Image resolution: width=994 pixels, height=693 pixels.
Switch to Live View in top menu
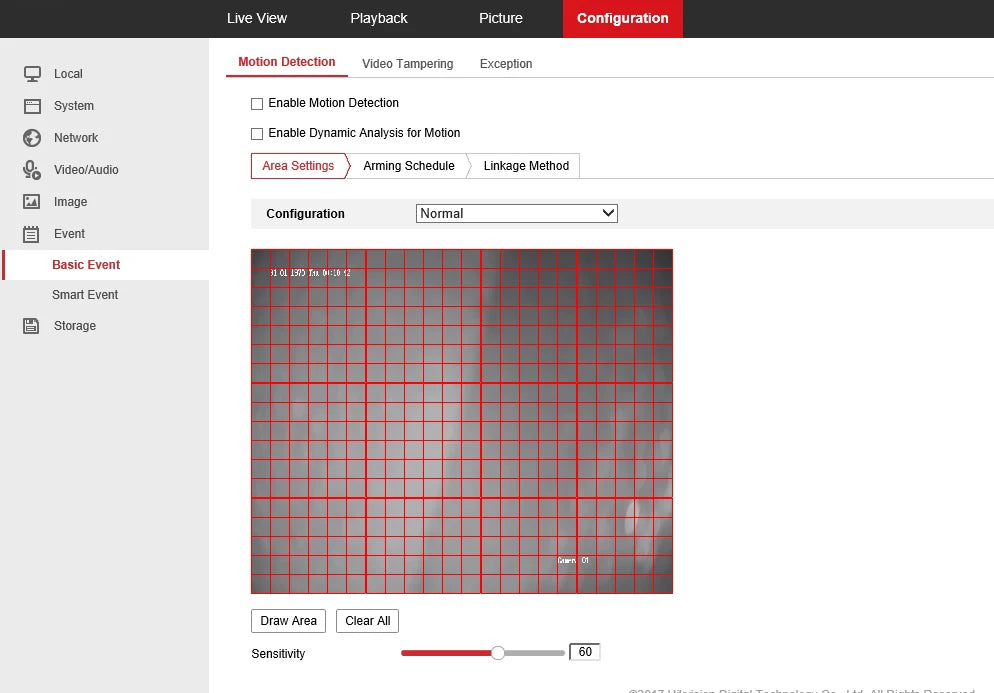click(x=257, y=18)
